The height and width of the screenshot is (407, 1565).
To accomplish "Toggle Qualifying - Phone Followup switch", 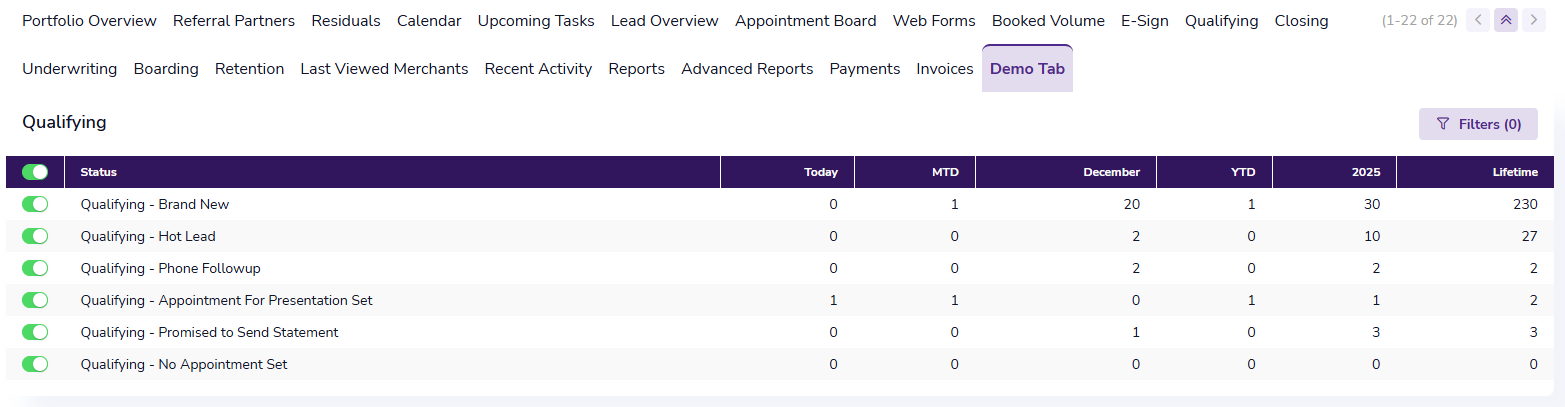I will pyautogui.click(x=35, y=268).
